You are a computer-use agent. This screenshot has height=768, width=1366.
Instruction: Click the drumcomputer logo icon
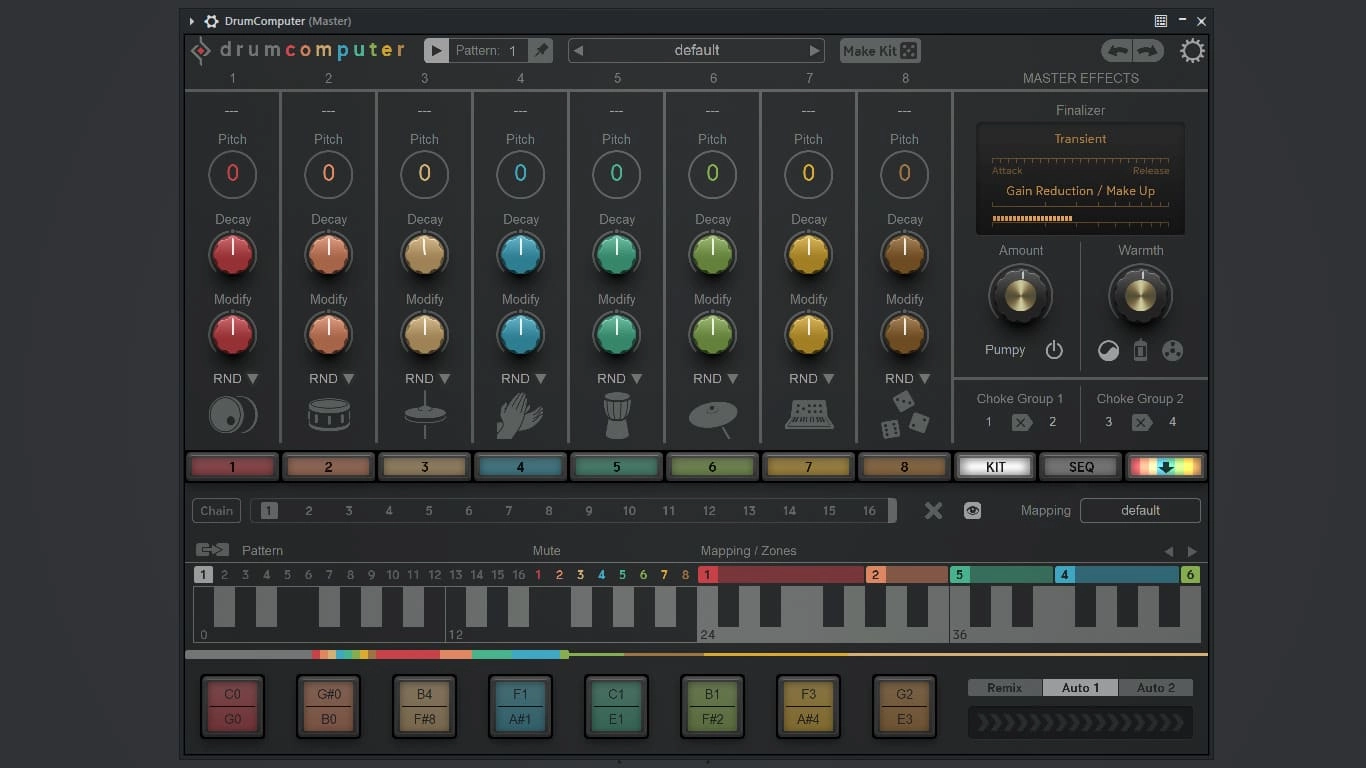coord(201,50)
